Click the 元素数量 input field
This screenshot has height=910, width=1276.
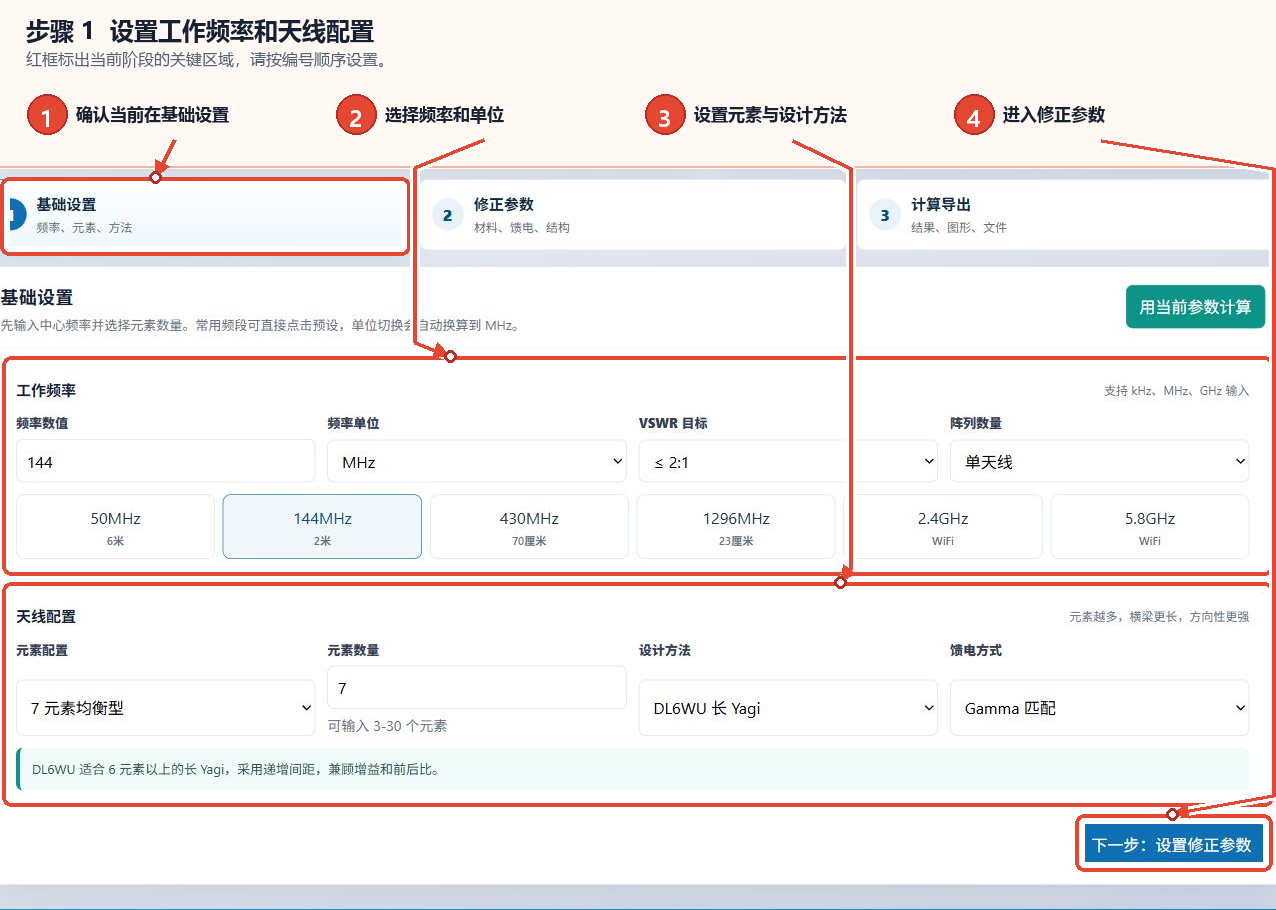pyautogui.click(x=477, y=688)
